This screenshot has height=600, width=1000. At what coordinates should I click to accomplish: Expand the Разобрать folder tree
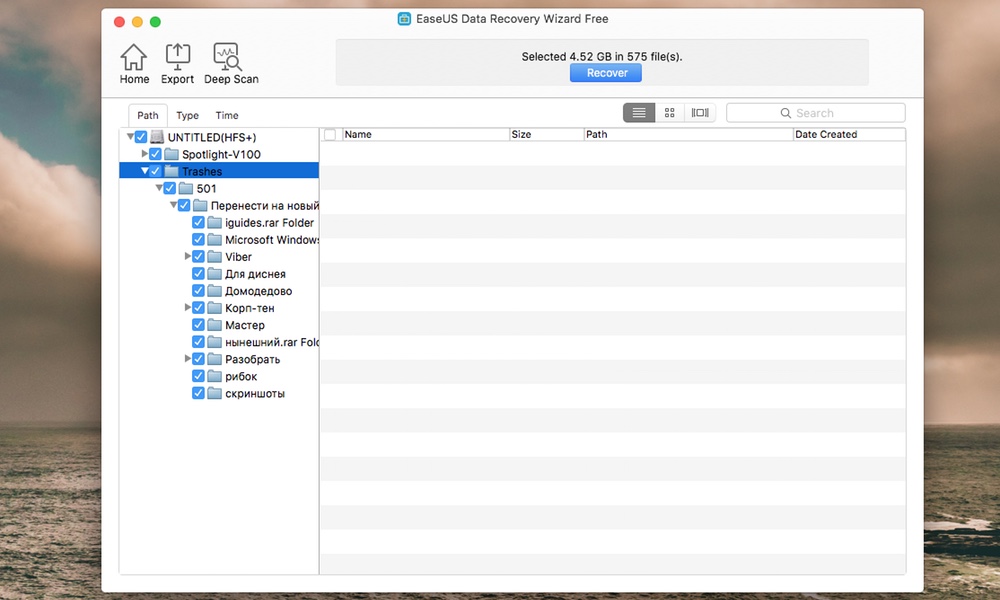click(x=187, y=359)
